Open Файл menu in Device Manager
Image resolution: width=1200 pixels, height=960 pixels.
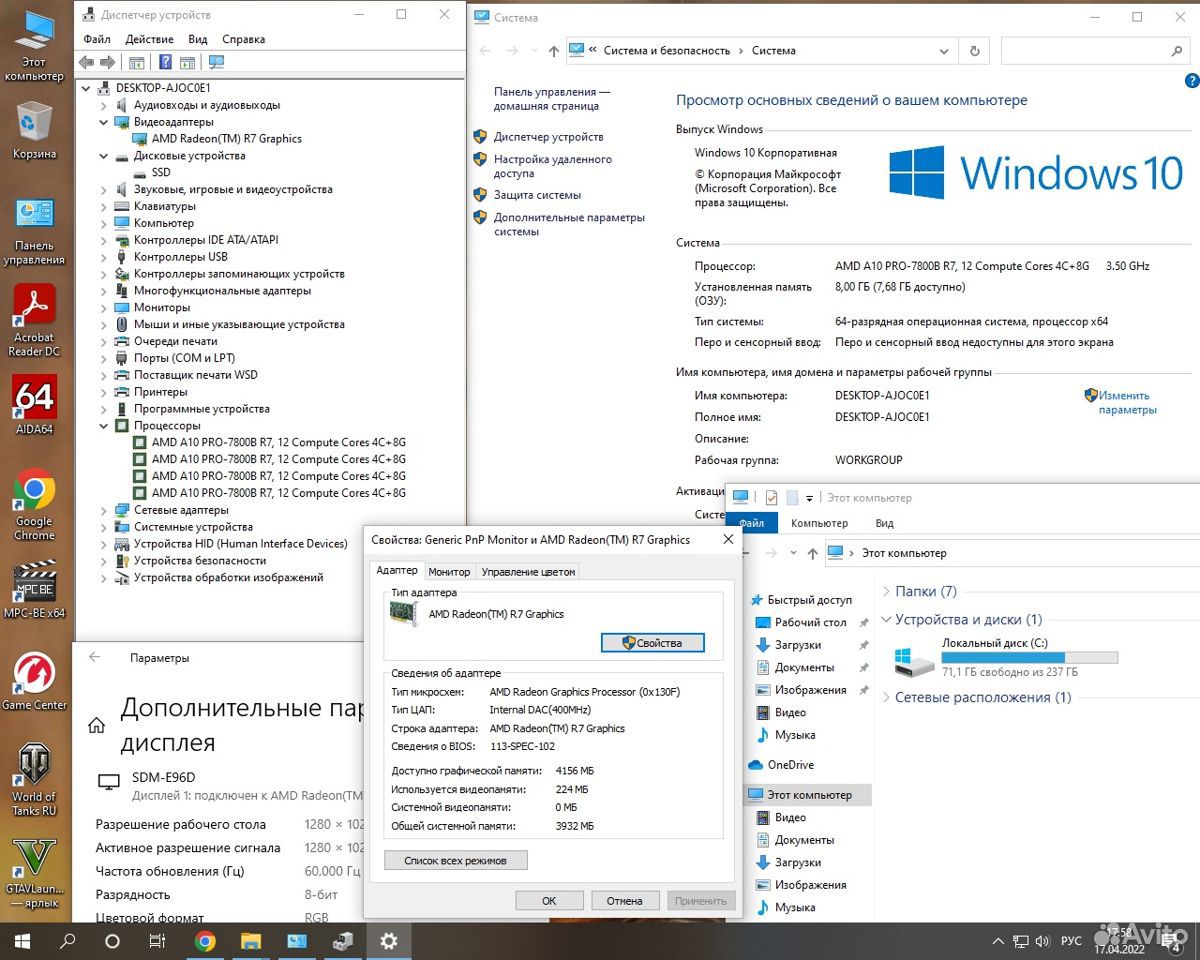click(x=97, y=39)
